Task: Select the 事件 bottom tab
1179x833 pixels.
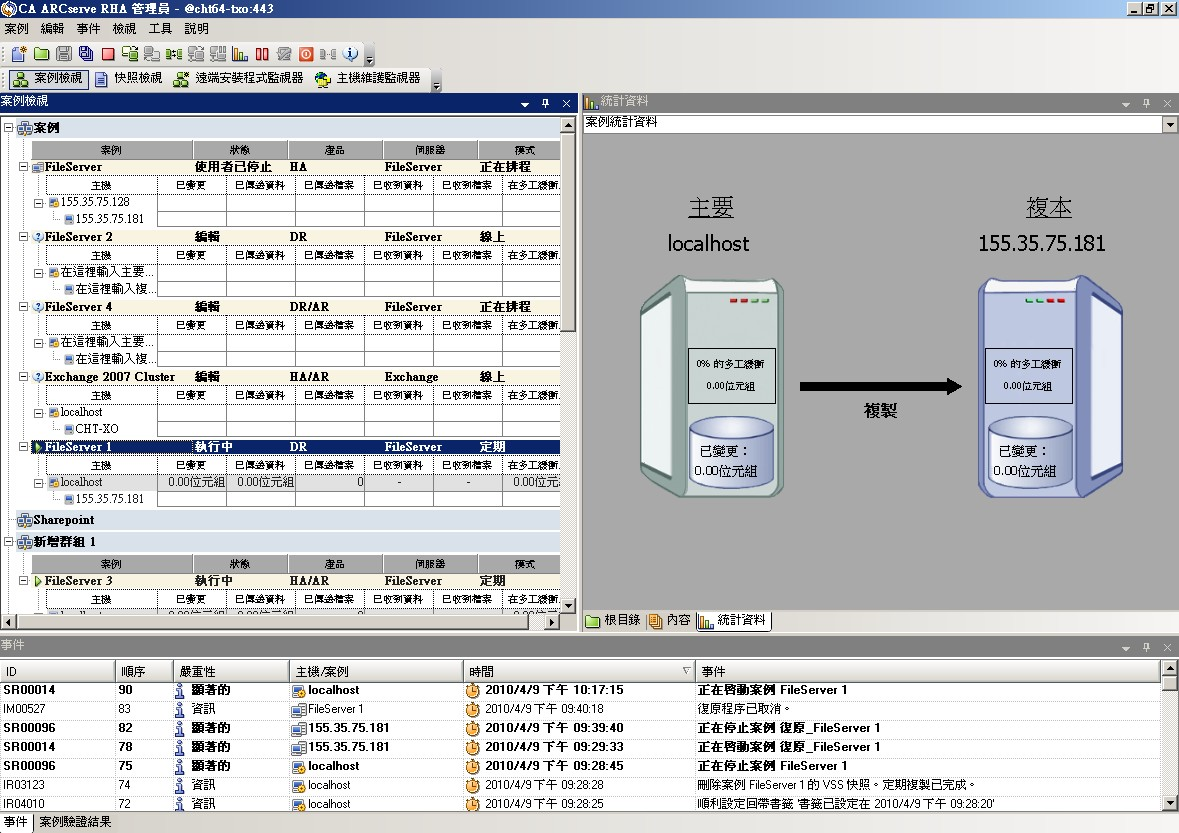Action: (15, 822)
